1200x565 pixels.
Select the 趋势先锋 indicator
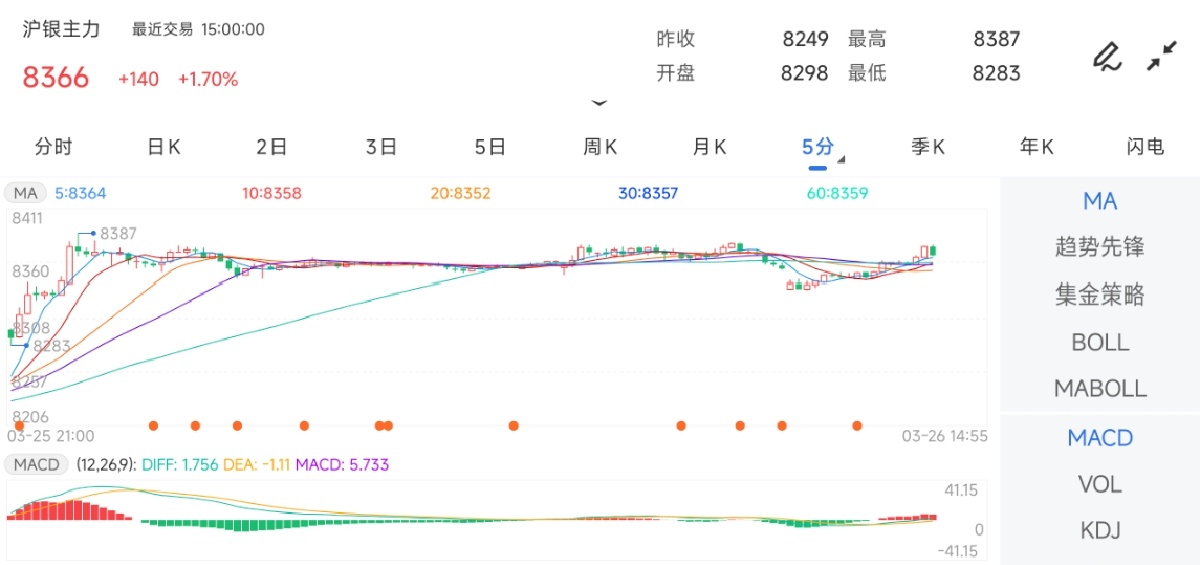[1100, 247]
